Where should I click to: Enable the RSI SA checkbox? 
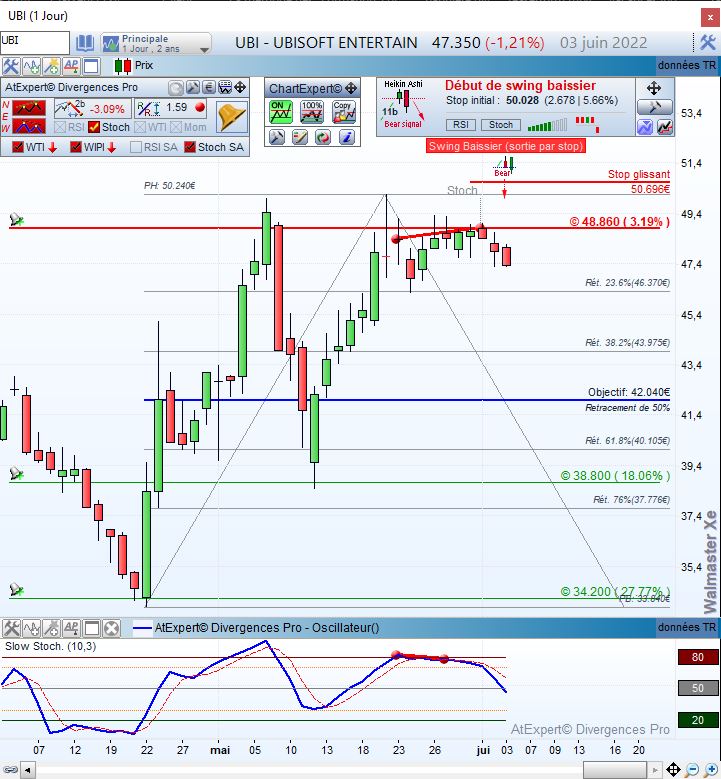(x=136, y=147)
